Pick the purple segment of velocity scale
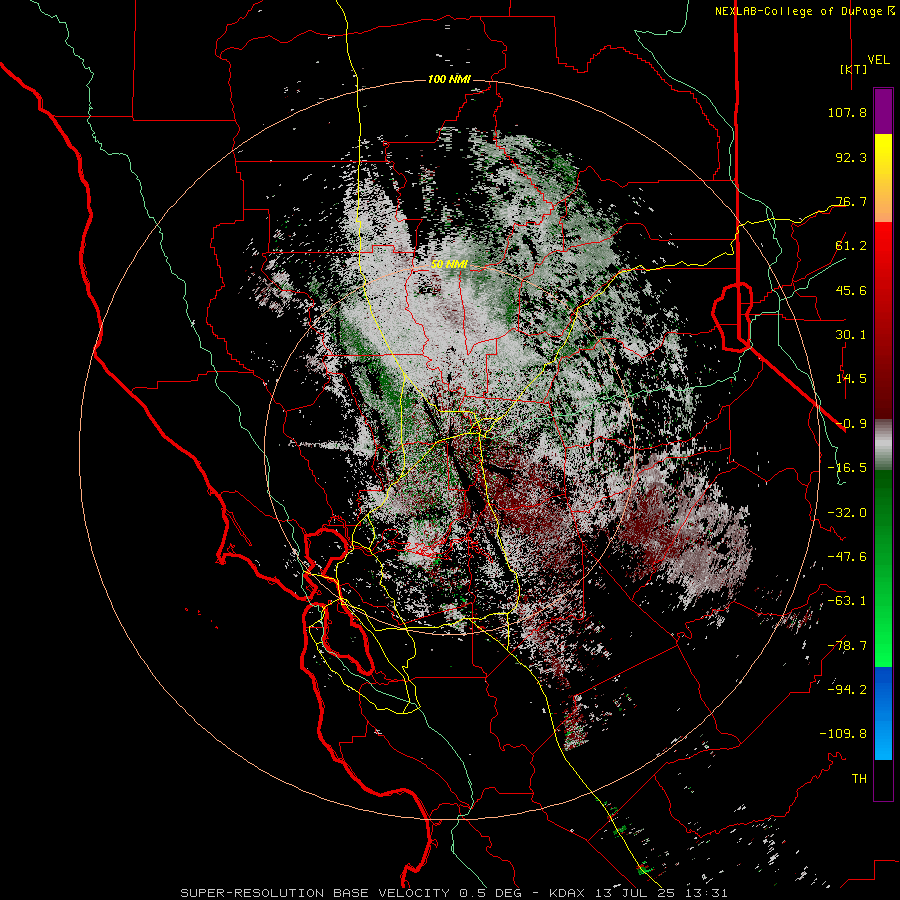This screenshot has height=900, width=900. 883,111
